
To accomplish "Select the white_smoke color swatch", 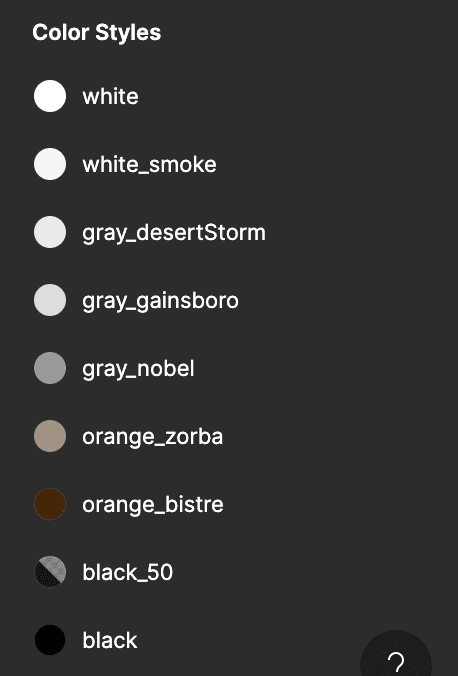I will [50, 164].
